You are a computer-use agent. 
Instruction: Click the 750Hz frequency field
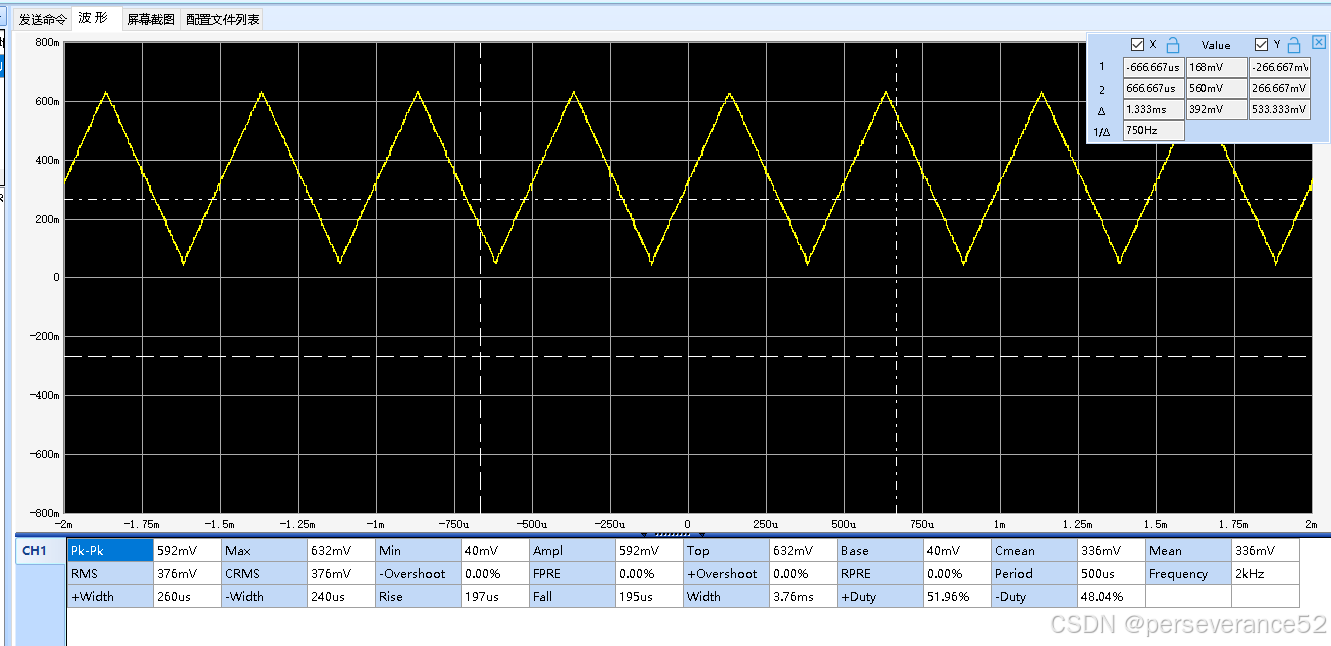click(x=1154, y=130)
